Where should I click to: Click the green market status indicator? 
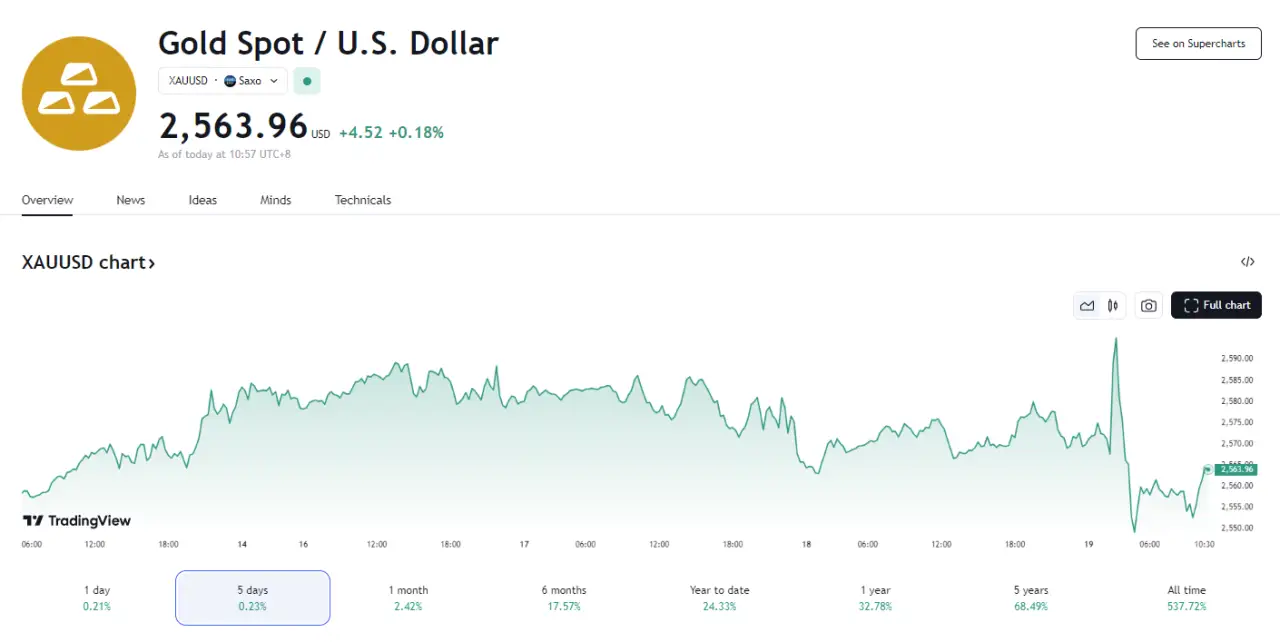point(307,81)
